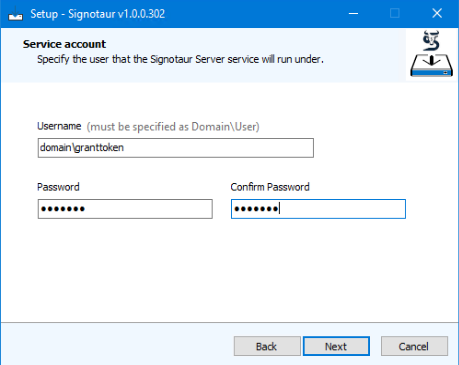Click the 'Service account' heading text
The image size is (459, 365).
(64, 44)
